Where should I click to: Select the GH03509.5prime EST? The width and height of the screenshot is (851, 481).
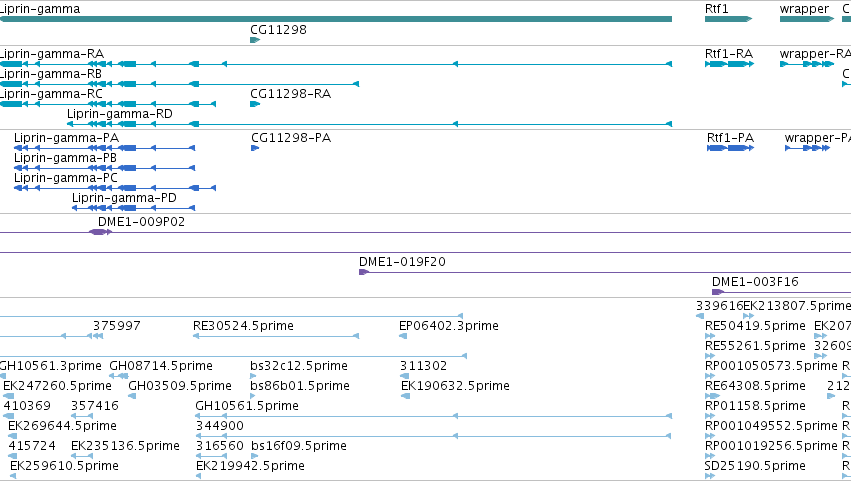[x=132, y=396]
